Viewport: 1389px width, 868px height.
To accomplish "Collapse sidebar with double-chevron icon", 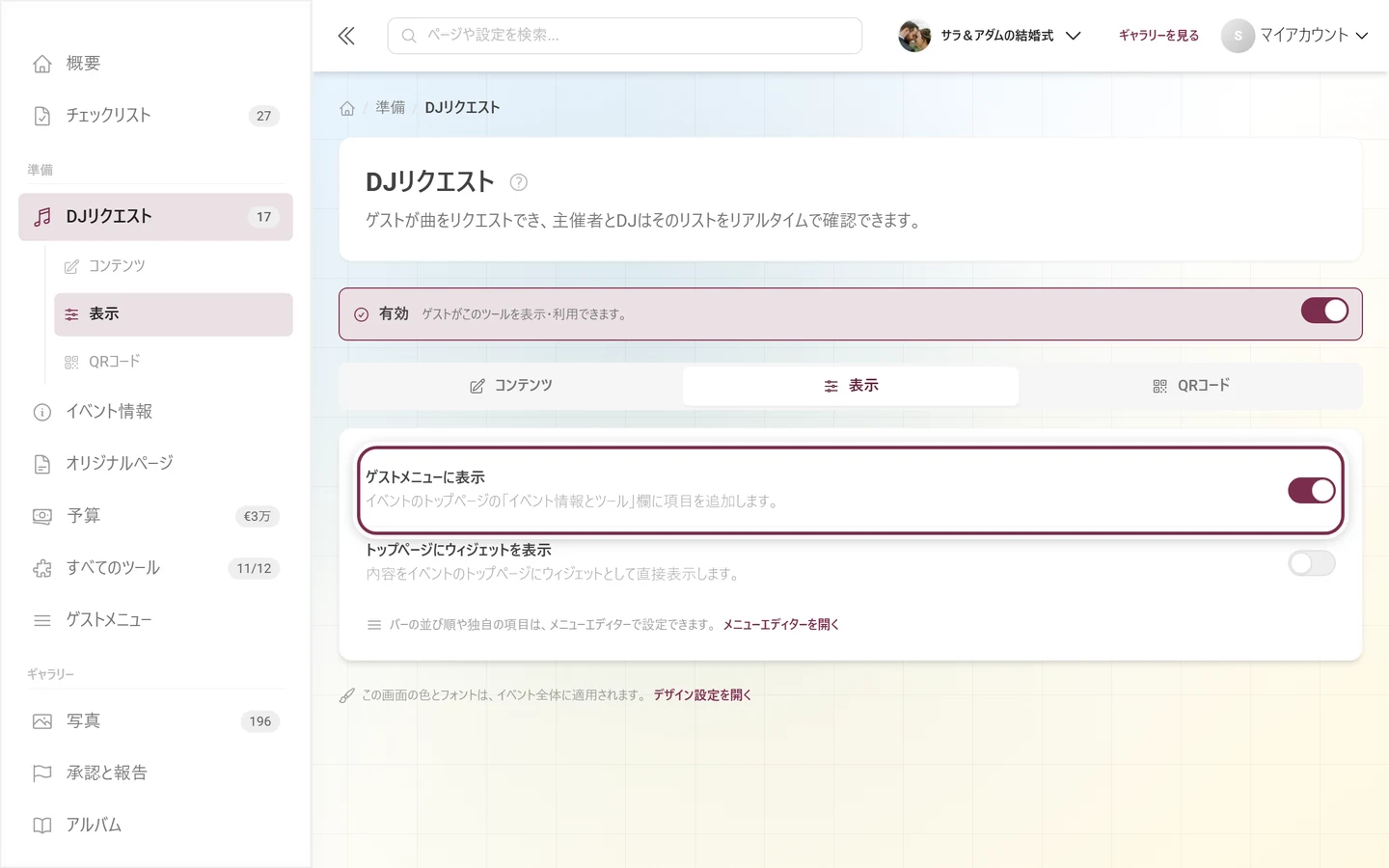I will [346, 36].
